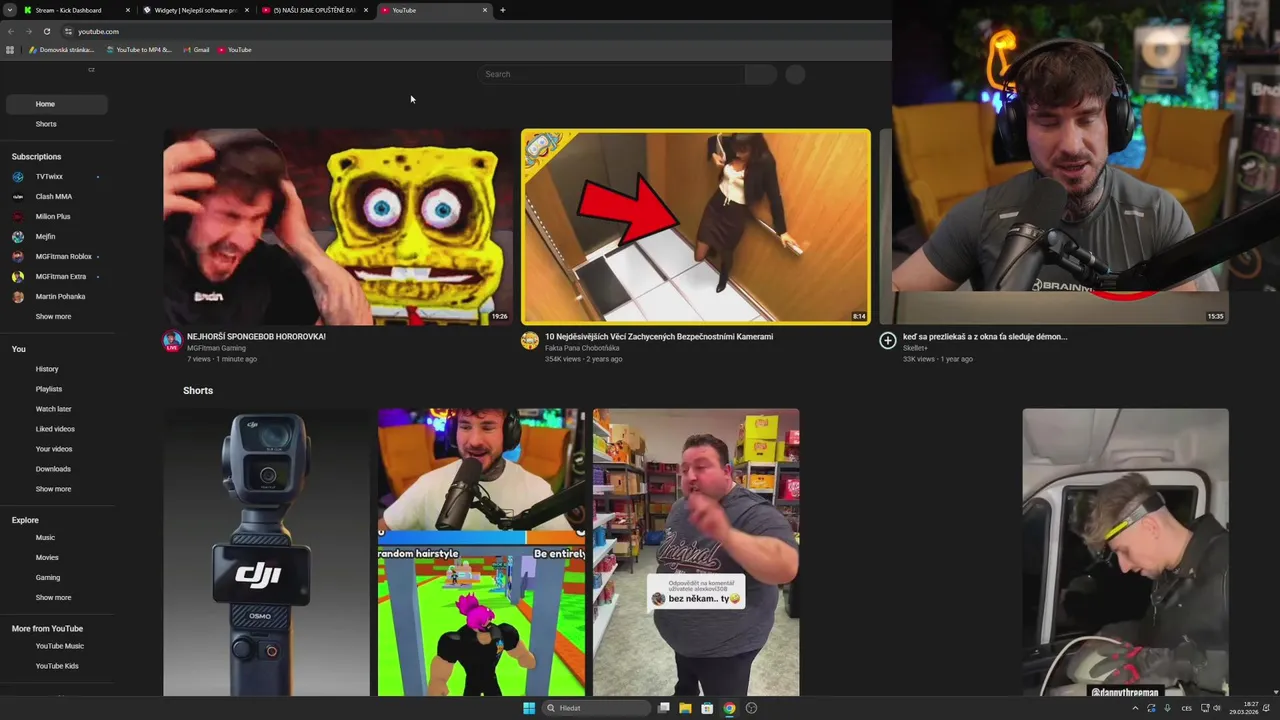
Task: Open the 'bez někam.. ty' shop short
Action: coord(696,552)
